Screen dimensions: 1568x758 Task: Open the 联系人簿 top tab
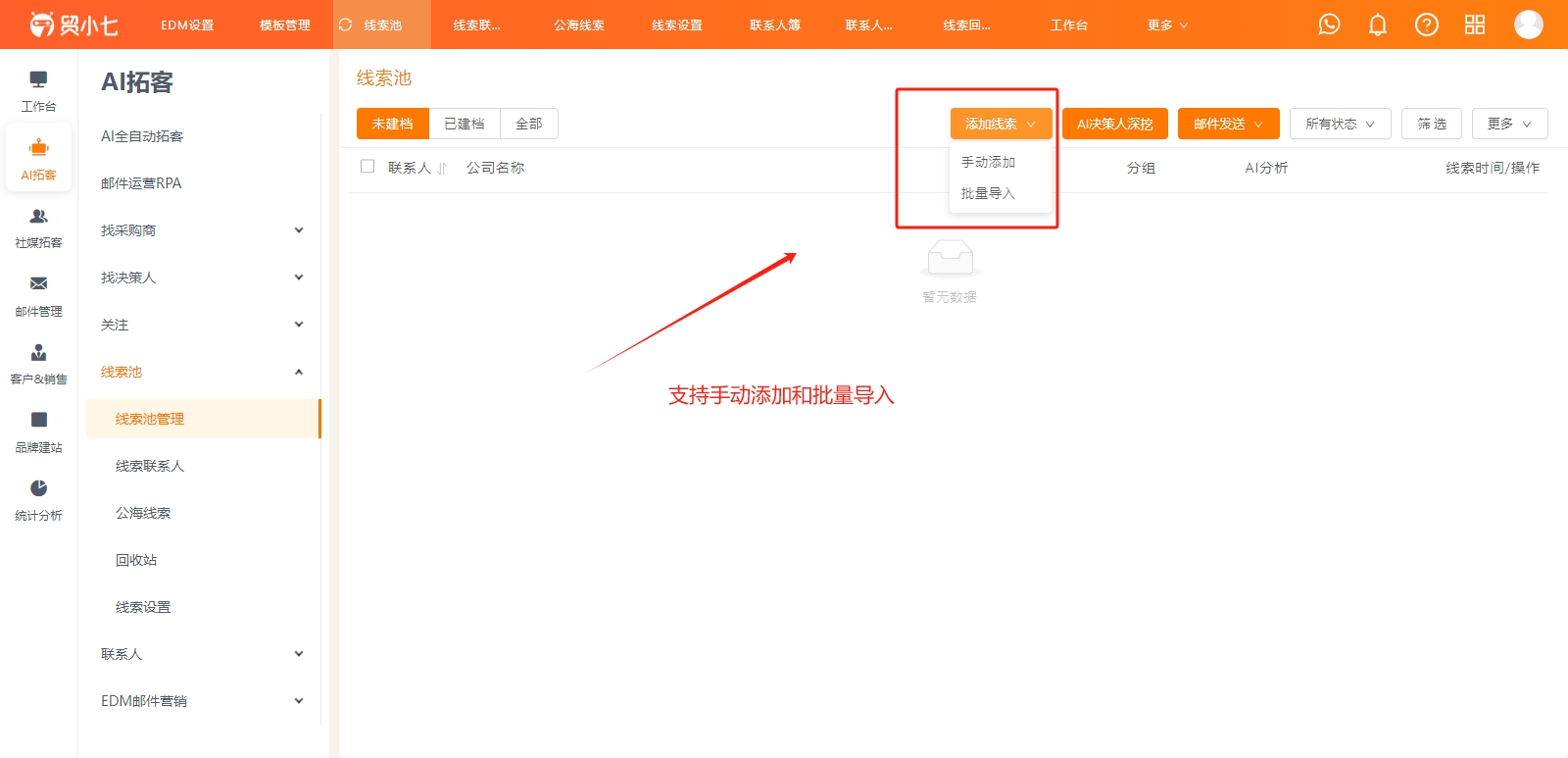click(775, 25)
